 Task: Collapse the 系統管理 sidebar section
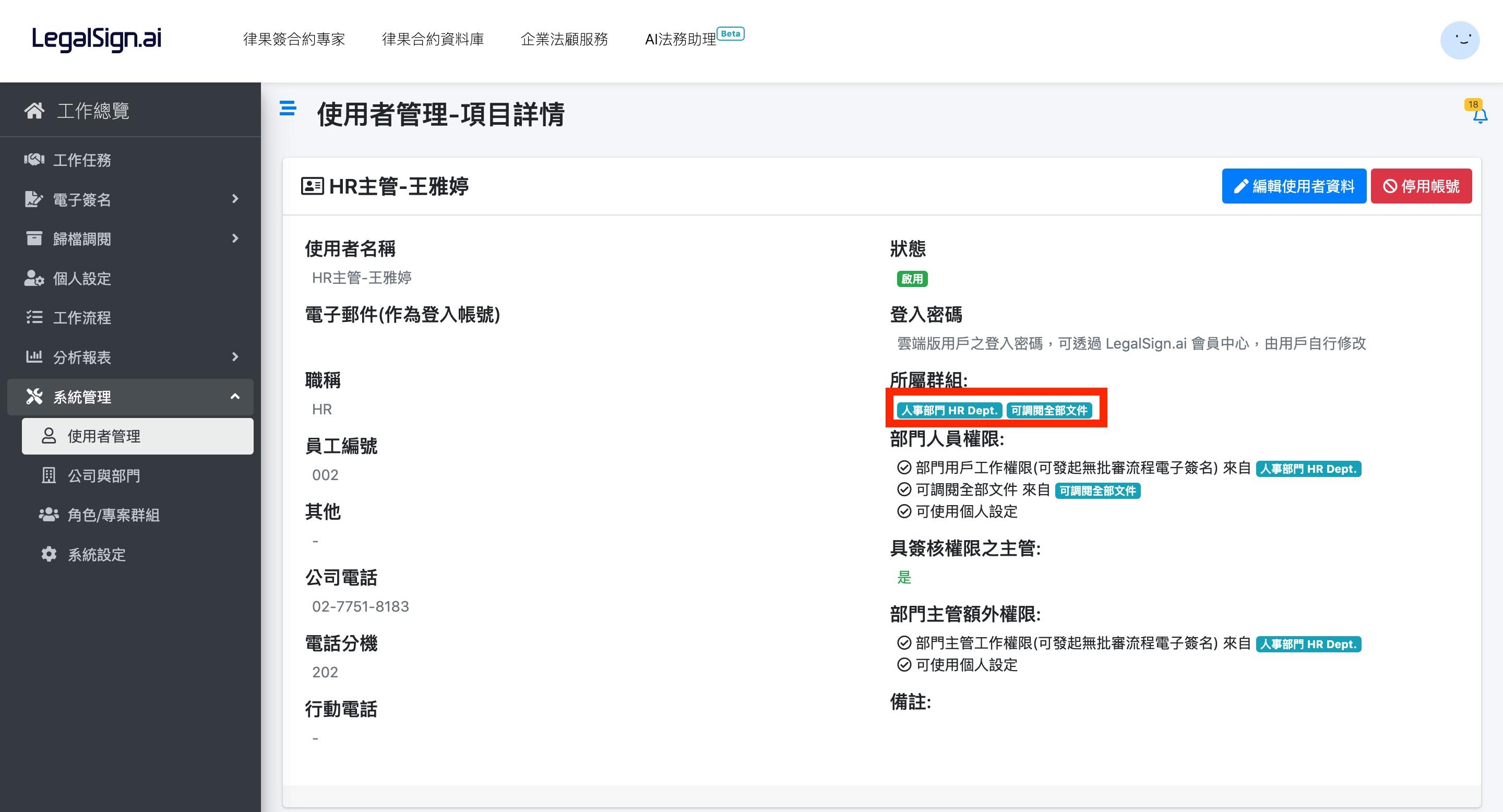click(x=235, y=396)
